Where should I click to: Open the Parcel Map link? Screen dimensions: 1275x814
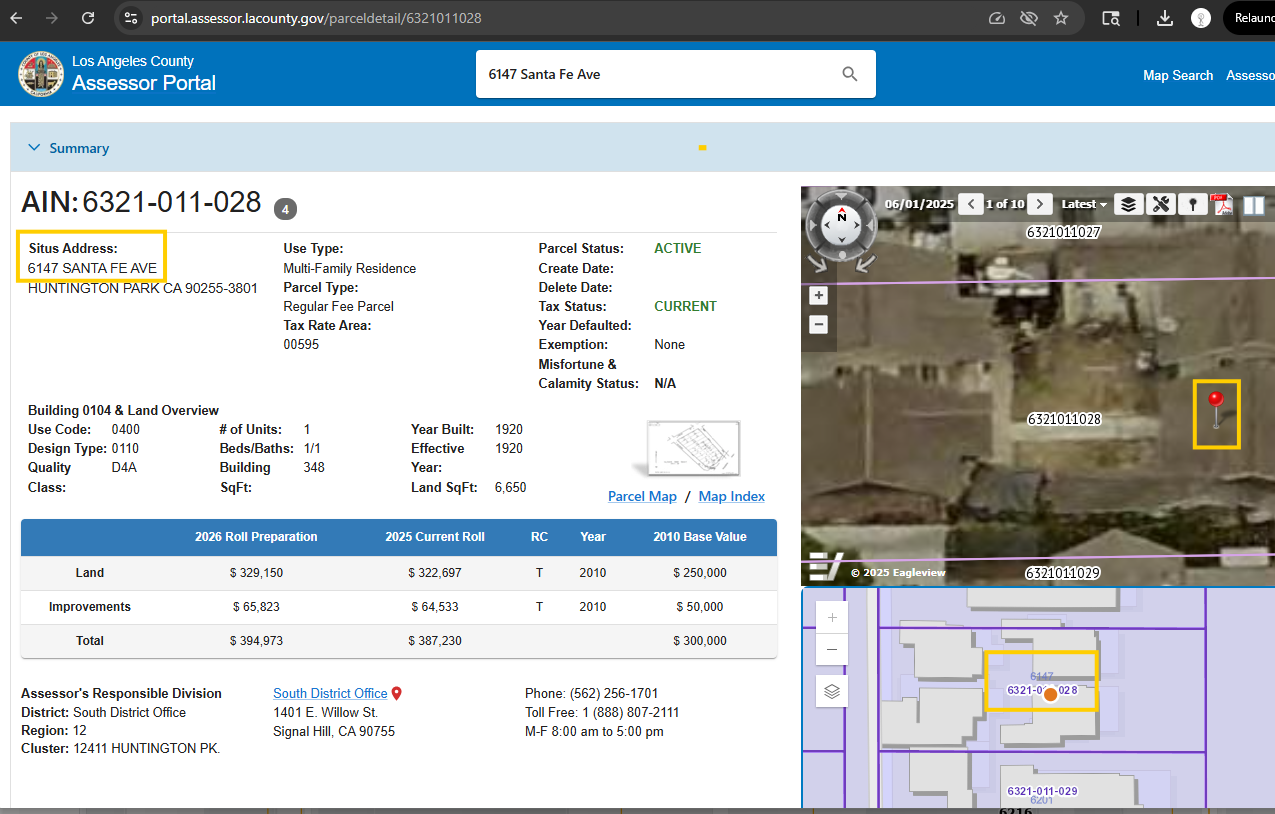click(x=642, y=496)
